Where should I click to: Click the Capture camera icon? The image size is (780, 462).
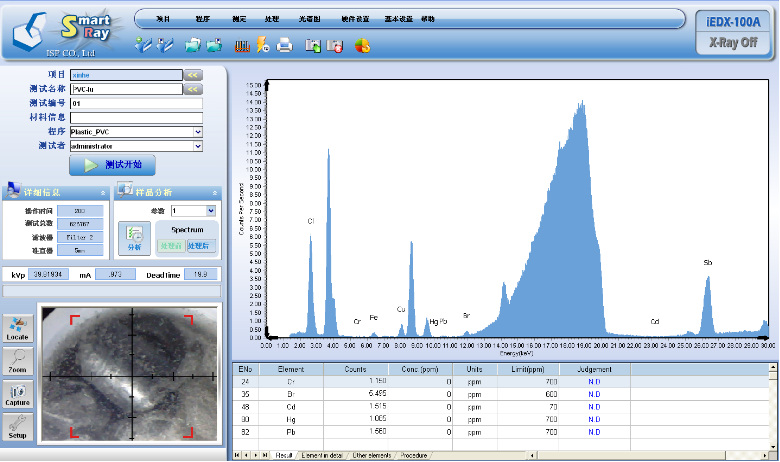point(18,395)
